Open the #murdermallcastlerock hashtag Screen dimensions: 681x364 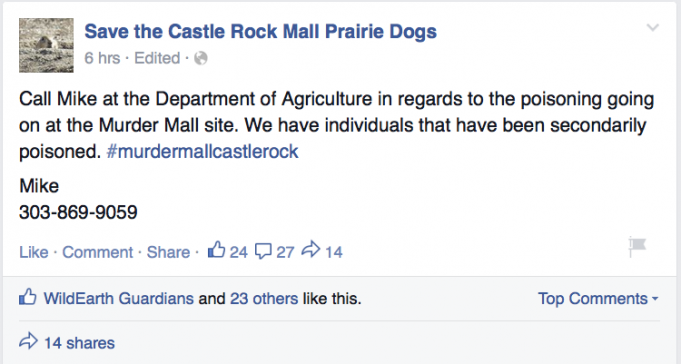click(202, 152)
